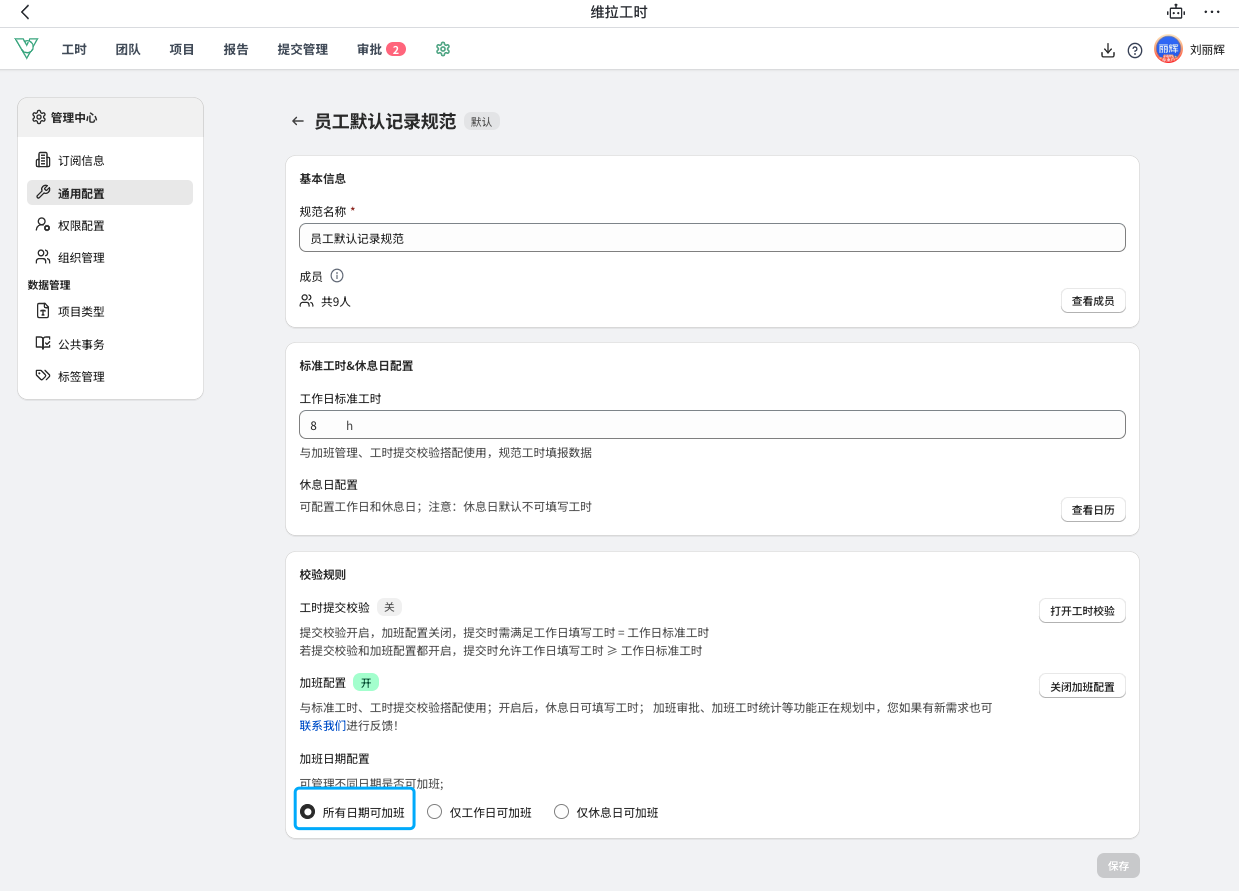Click the 关闭加班配置 button

coord(1082,687)
